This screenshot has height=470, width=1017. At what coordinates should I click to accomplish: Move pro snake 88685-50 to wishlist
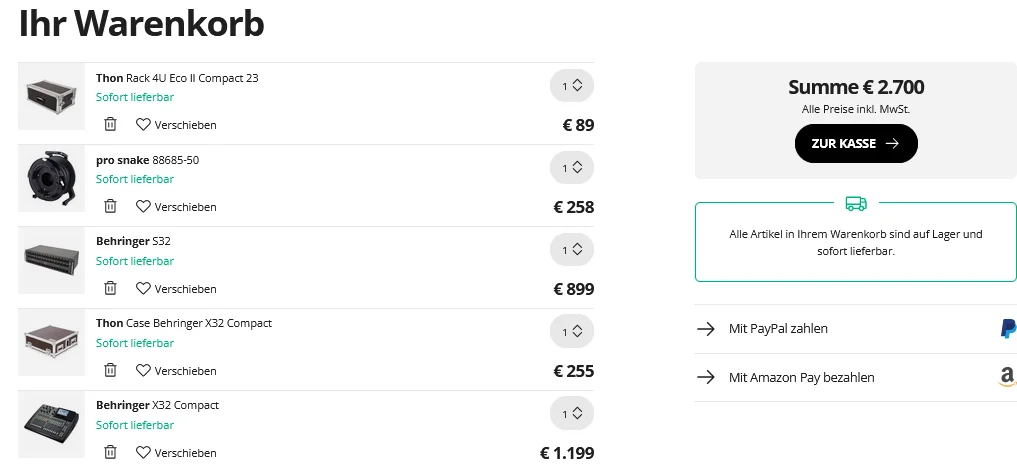click(176, 207)
